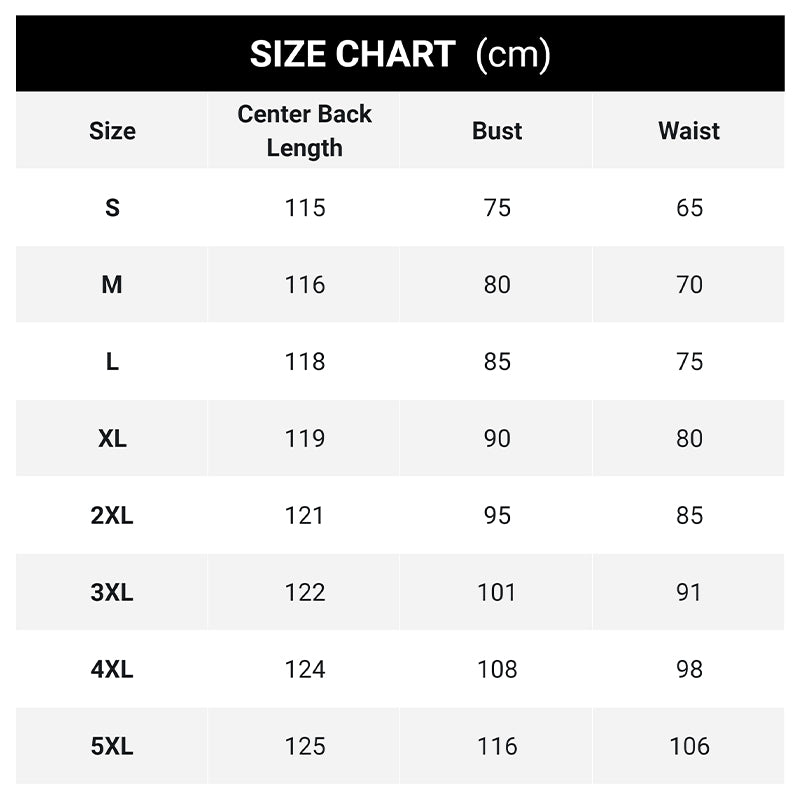Image resolution: width=800 pixels, height=800 pixels.
Task: Click the Waist column header
Action: pos(689,131)
